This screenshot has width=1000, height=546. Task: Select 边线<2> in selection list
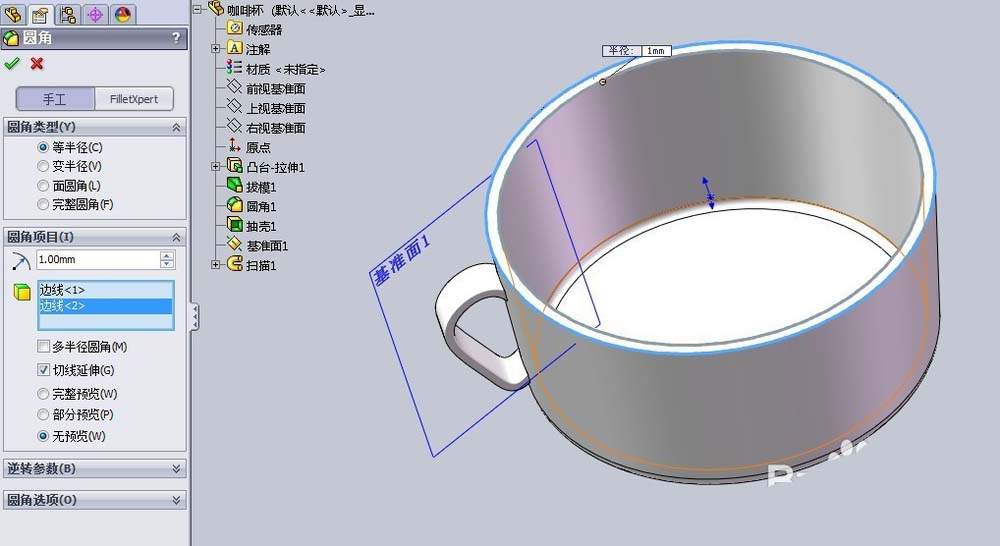click(105, 306)
